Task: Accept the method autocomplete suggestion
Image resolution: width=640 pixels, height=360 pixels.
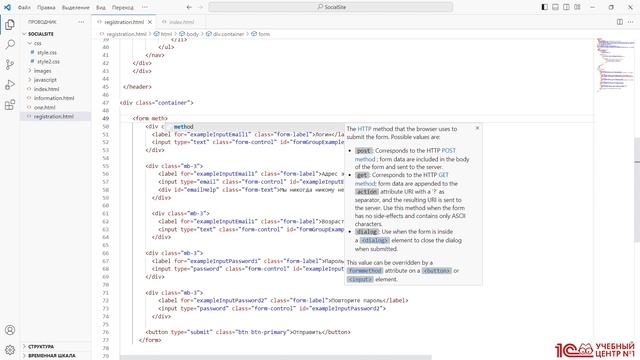Action: pyautogui.click(x=254, y=127)
